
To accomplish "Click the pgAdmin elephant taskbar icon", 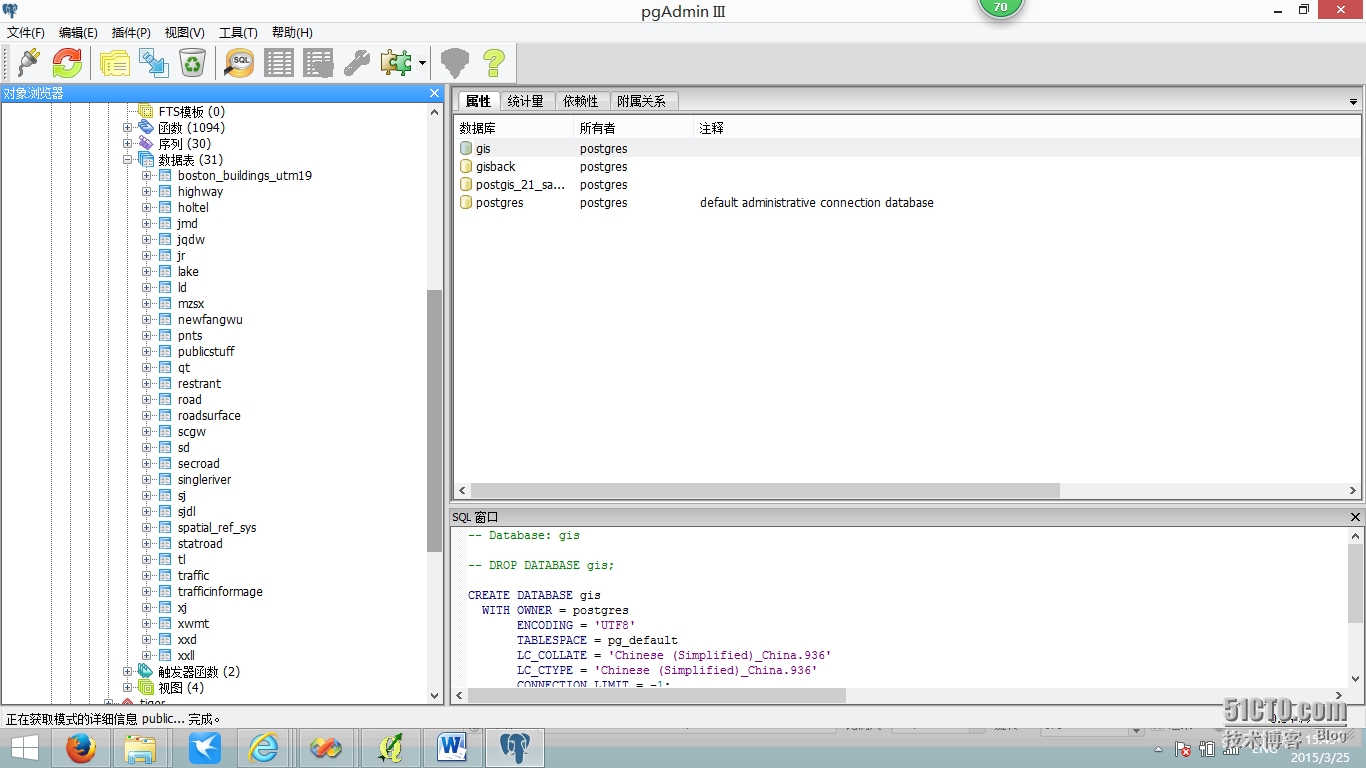I will tap(515, 748).
